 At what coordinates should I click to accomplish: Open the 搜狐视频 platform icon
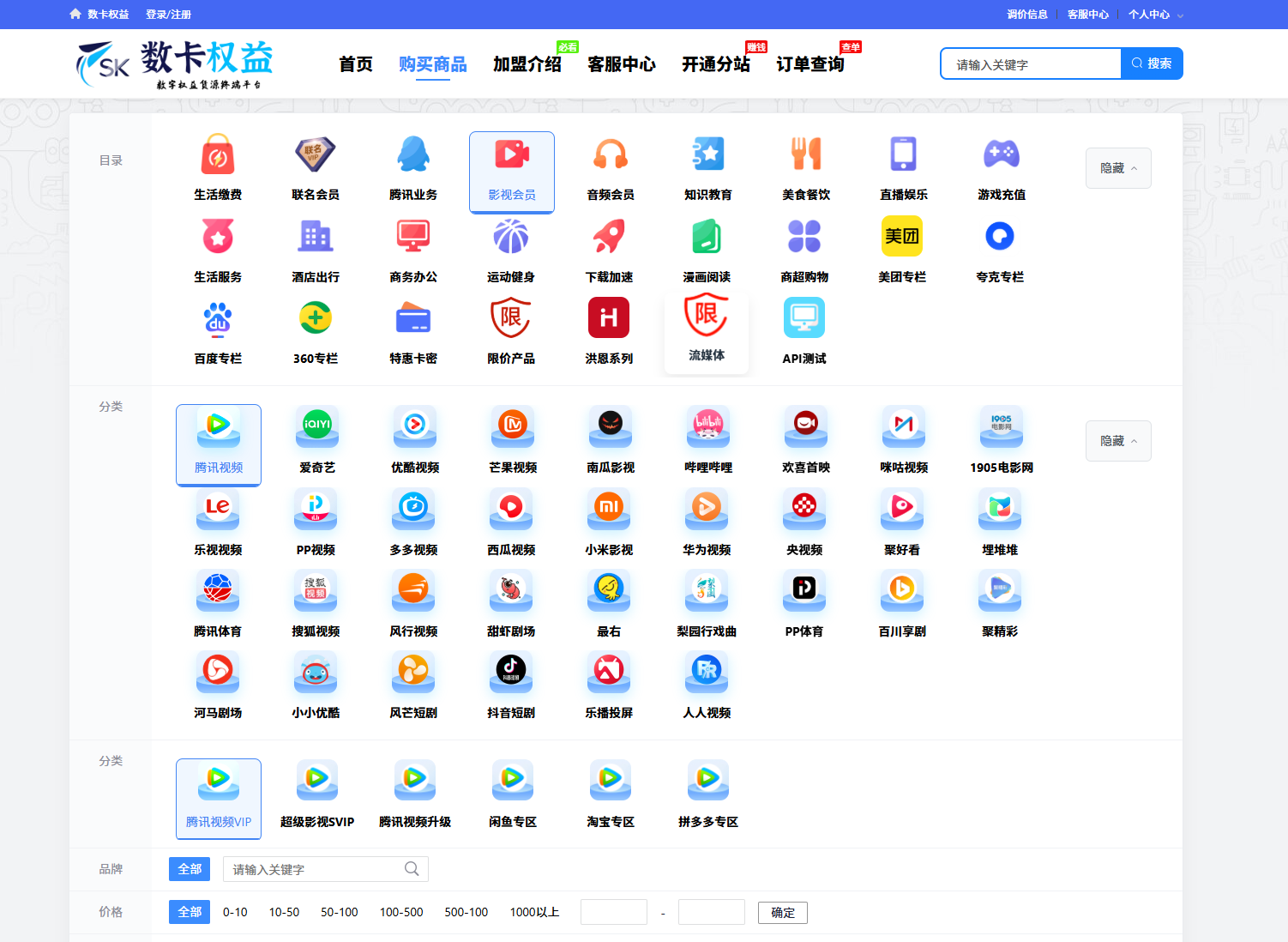(x=316, y=590)
